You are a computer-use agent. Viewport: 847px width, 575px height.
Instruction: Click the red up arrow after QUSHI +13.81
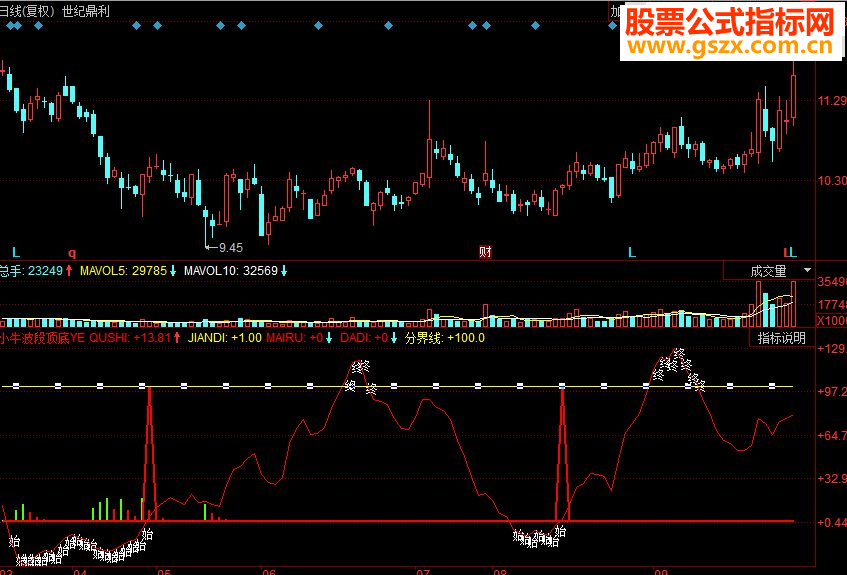177,338
